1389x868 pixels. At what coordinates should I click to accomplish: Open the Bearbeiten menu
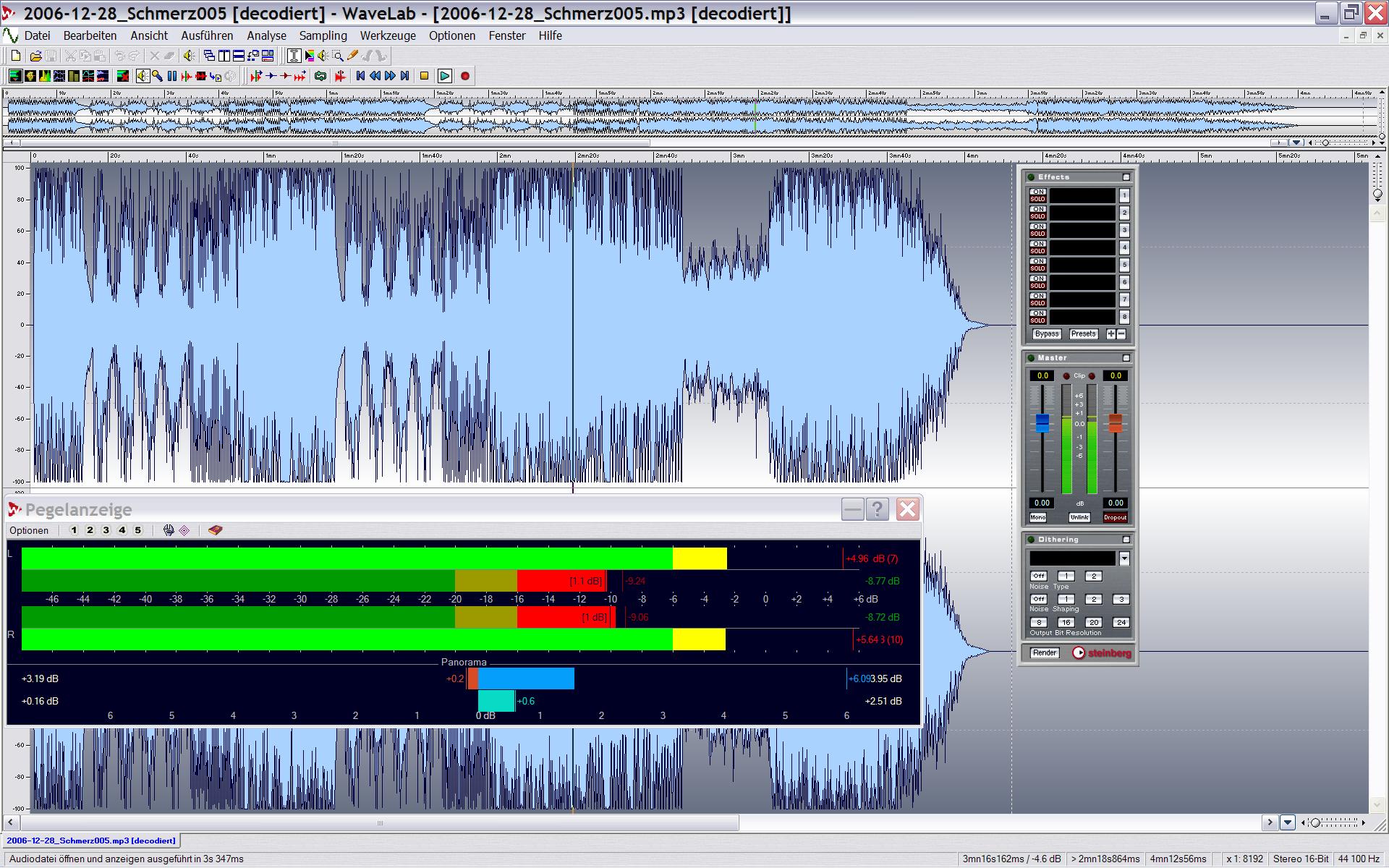pyautogui.click(x=90, y=35)
